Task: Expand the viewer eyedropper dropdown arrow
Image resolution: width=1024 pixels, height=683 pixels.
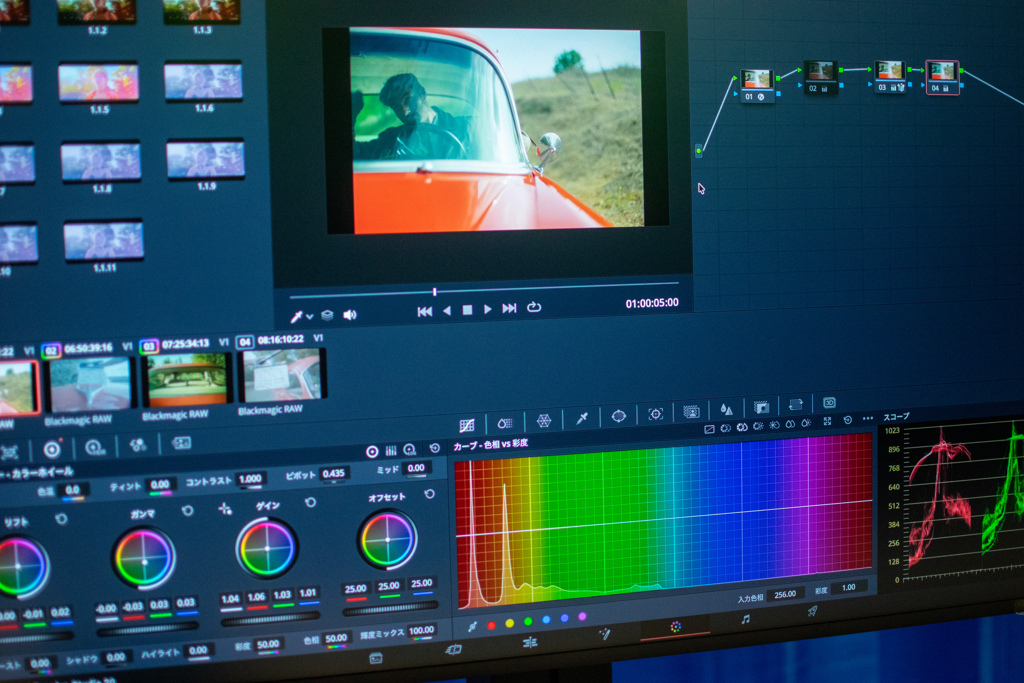Action: pyautogui.click(x=310, y=317)
